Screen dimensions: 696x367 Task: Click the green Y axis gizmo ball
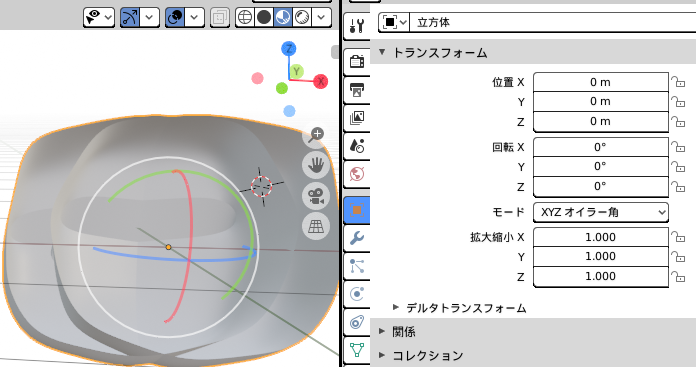(297, 71)
